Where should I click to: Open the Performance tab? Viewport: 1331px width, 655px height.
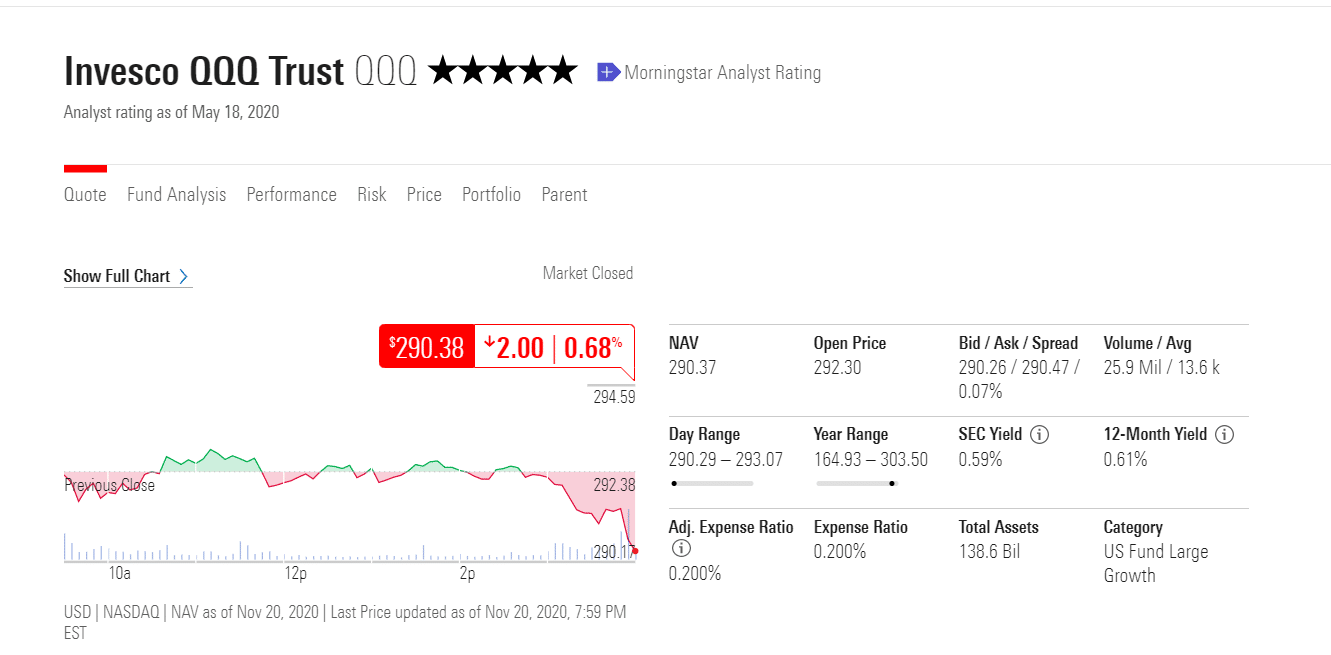tap(292, 195)
